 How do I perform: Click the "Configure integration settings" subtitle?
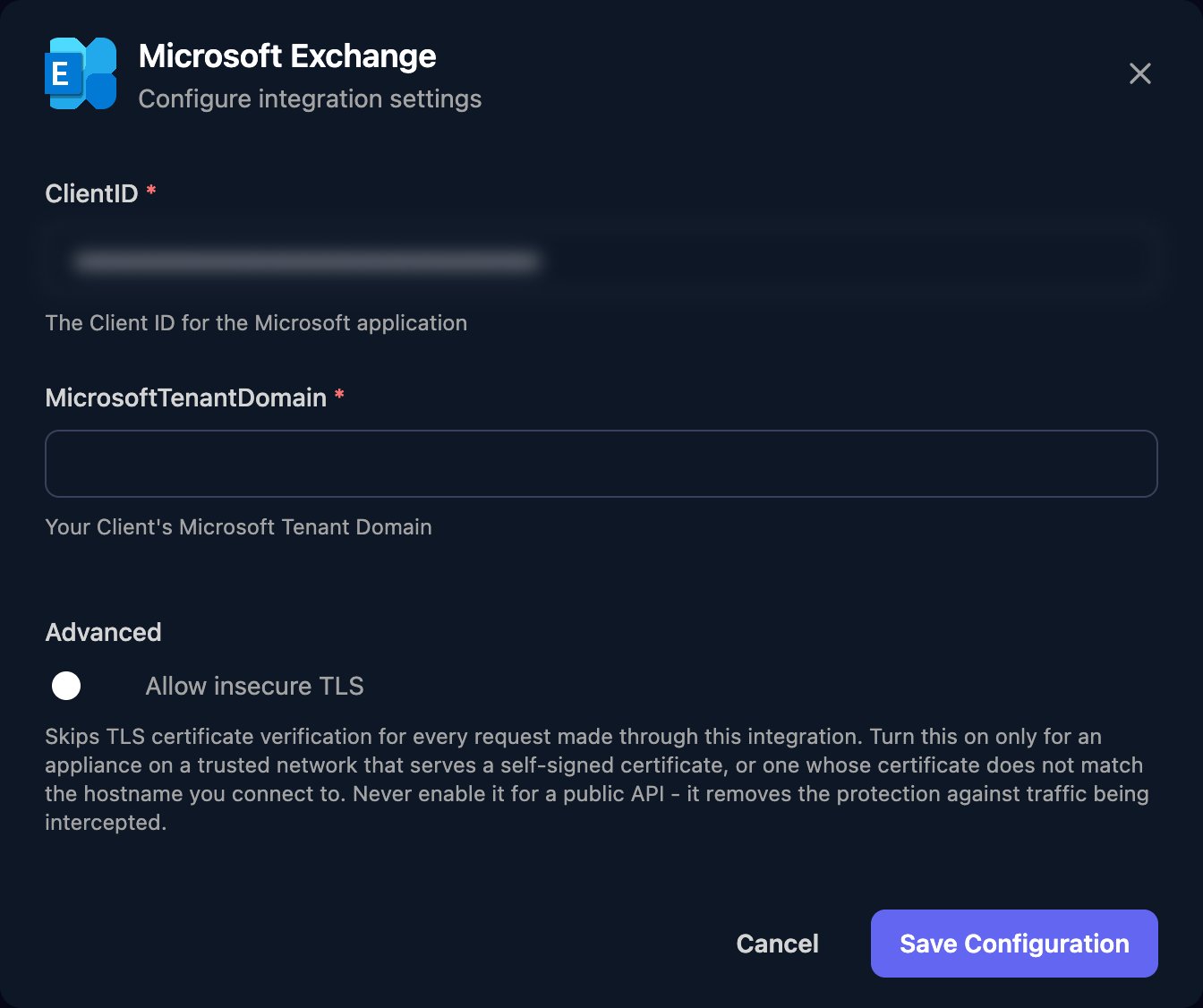click(310, 98)
